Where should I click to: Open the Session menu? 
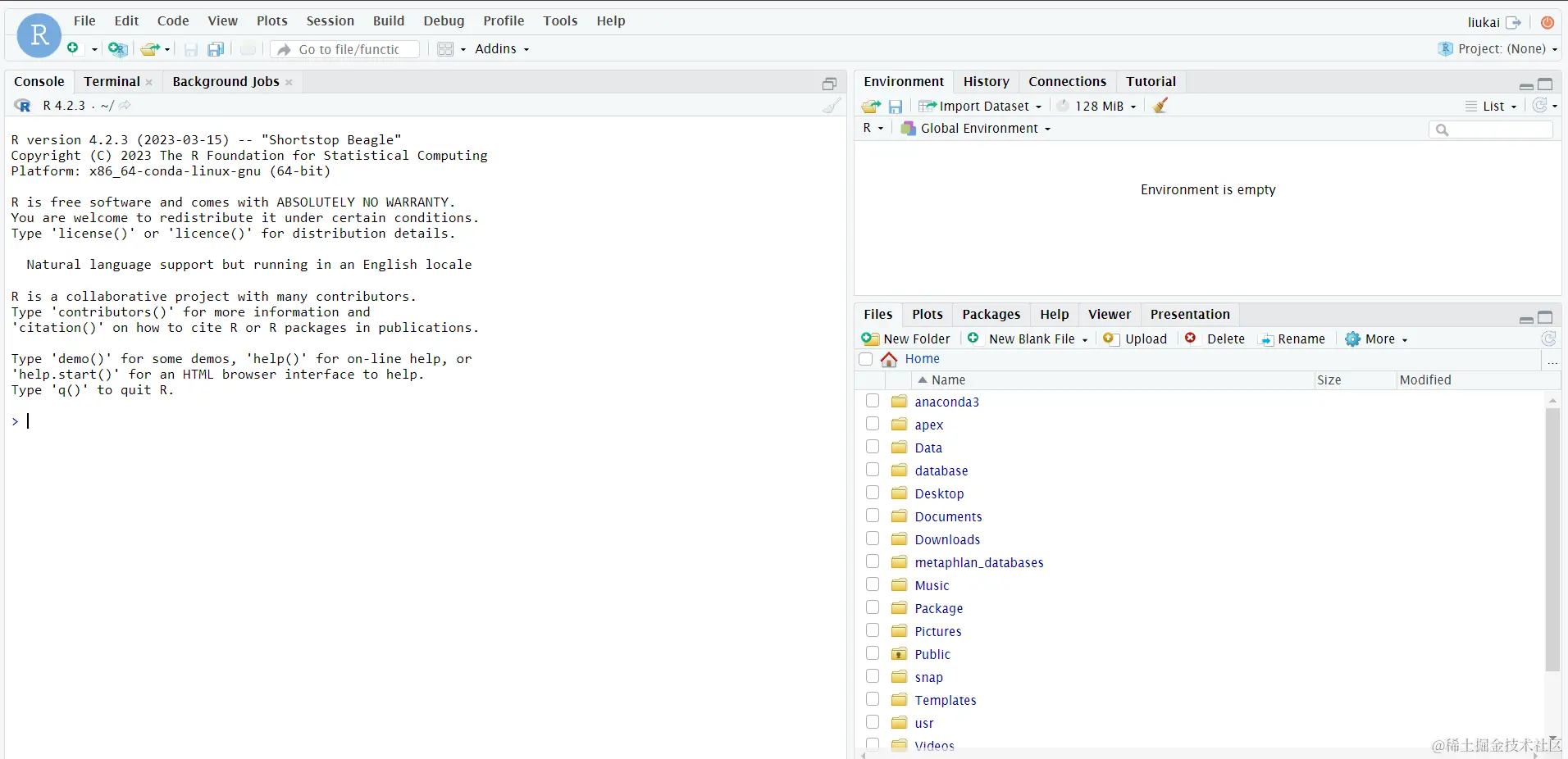pyautogui.click(x=330, y=21)
